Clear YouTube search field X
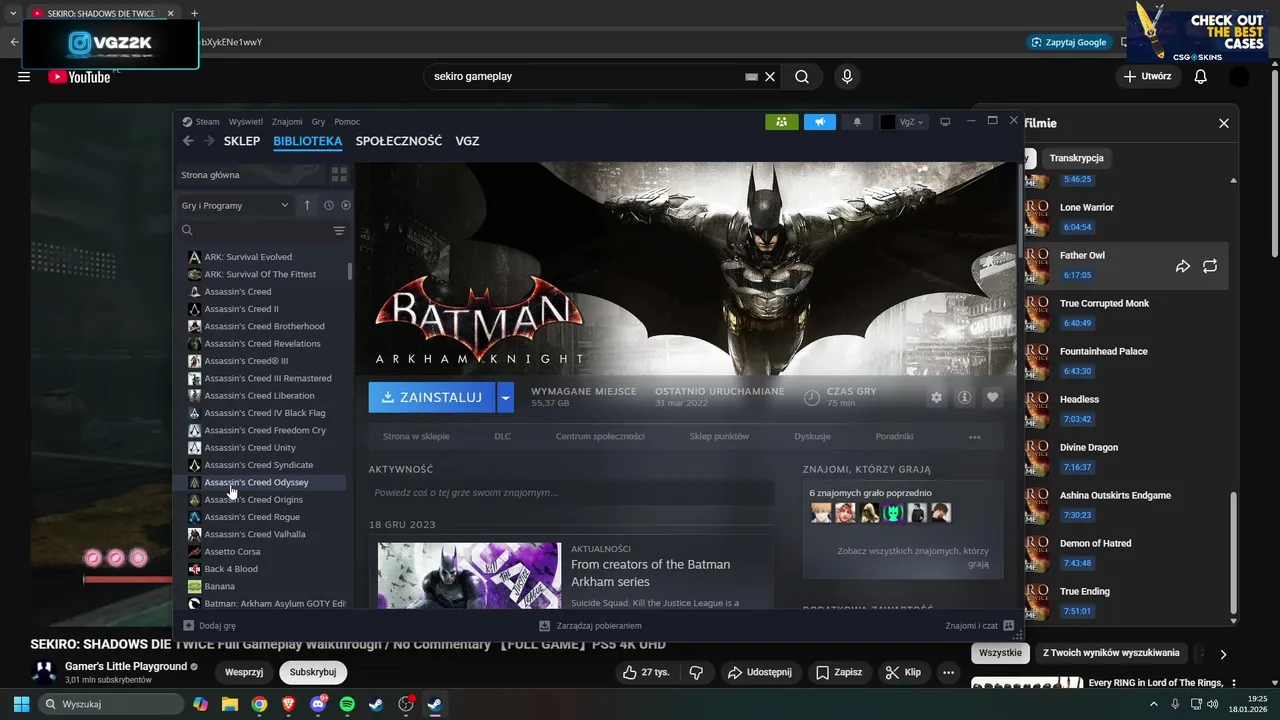 [770, 76]
